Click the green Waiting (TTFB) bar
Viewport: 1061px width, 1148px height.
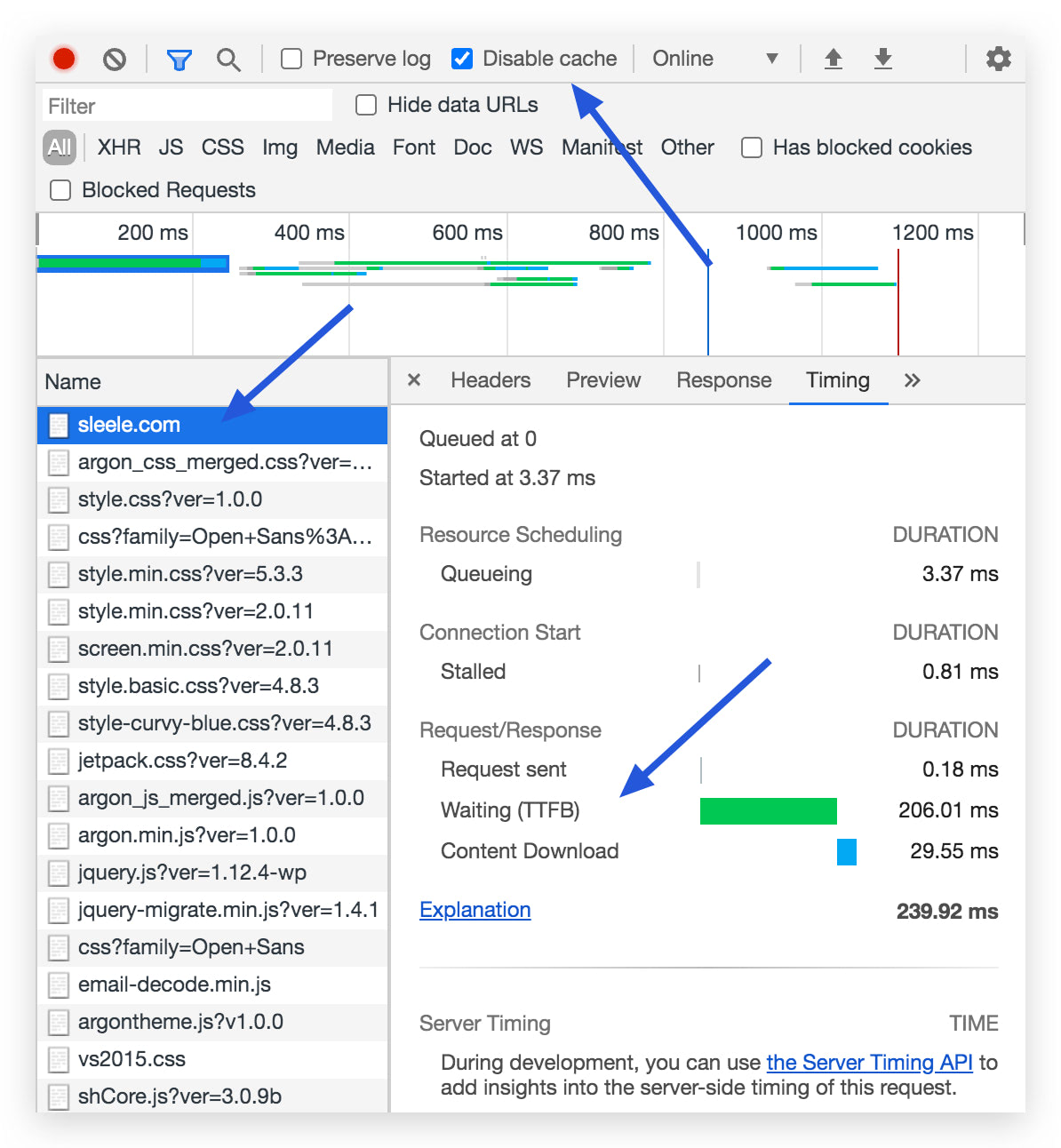[x=768, y=810]
